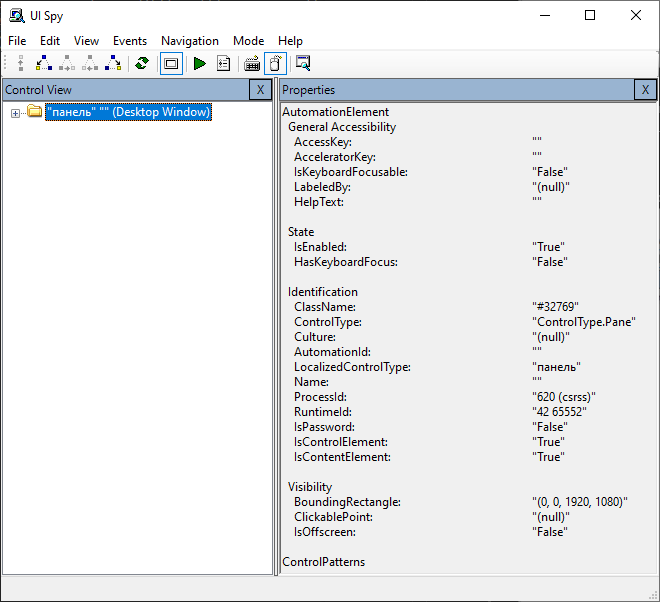Expand the Desktop Window tree node
Image resolution: width=660 pixels, height=602 pixels.
(15, 112)
